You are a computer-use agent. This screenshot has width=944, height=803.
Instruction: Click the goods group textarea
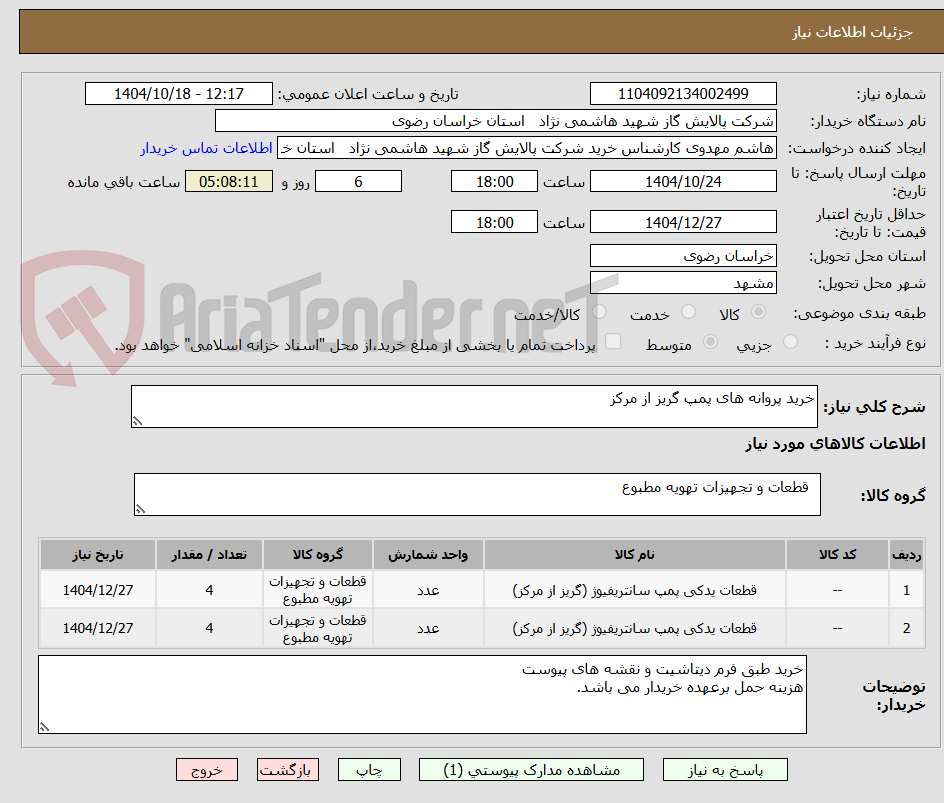point(477,494)
